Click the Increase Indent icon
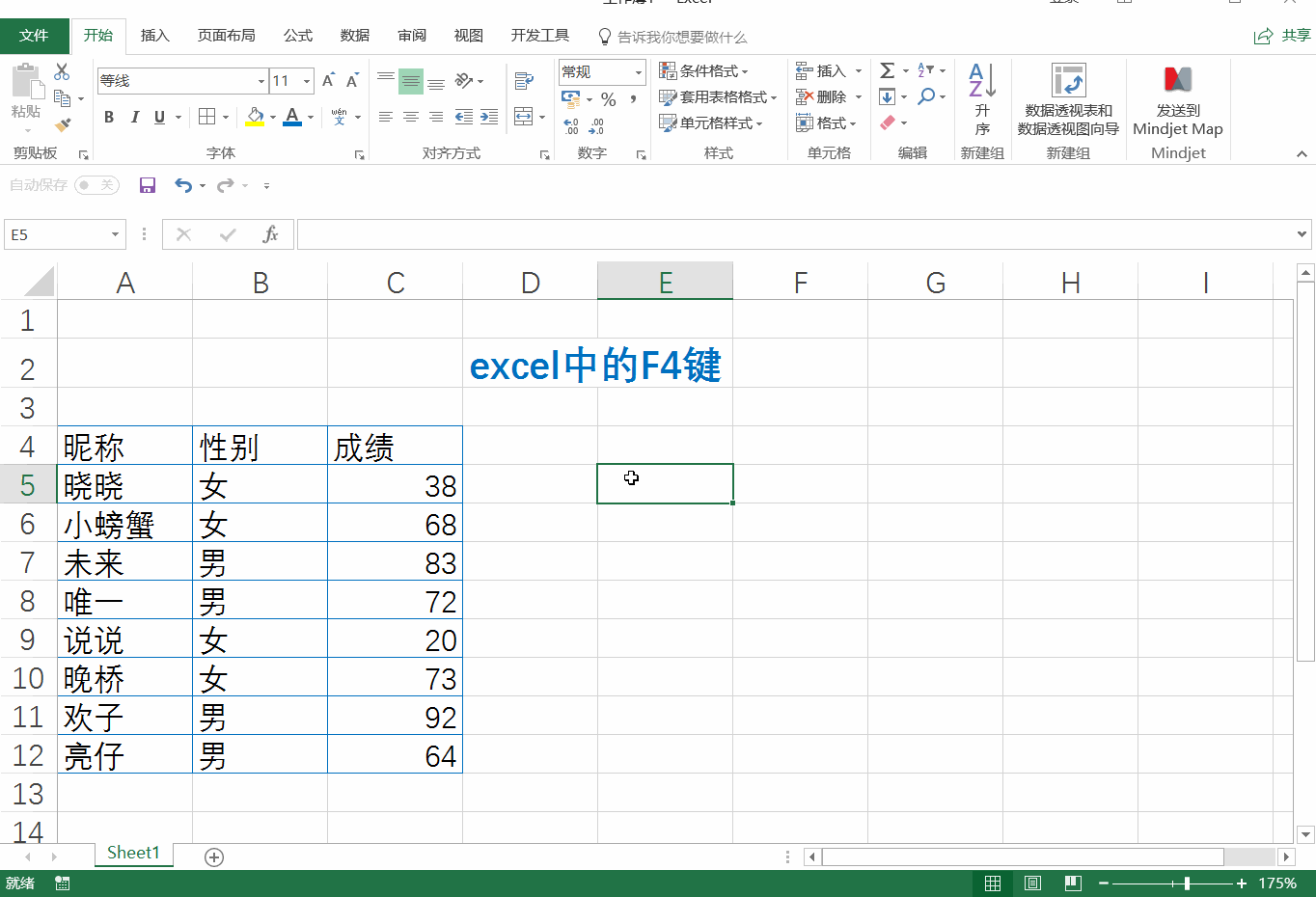Image resolution: width=1316 pixels, height=897 pixels. tap(489, 117)
